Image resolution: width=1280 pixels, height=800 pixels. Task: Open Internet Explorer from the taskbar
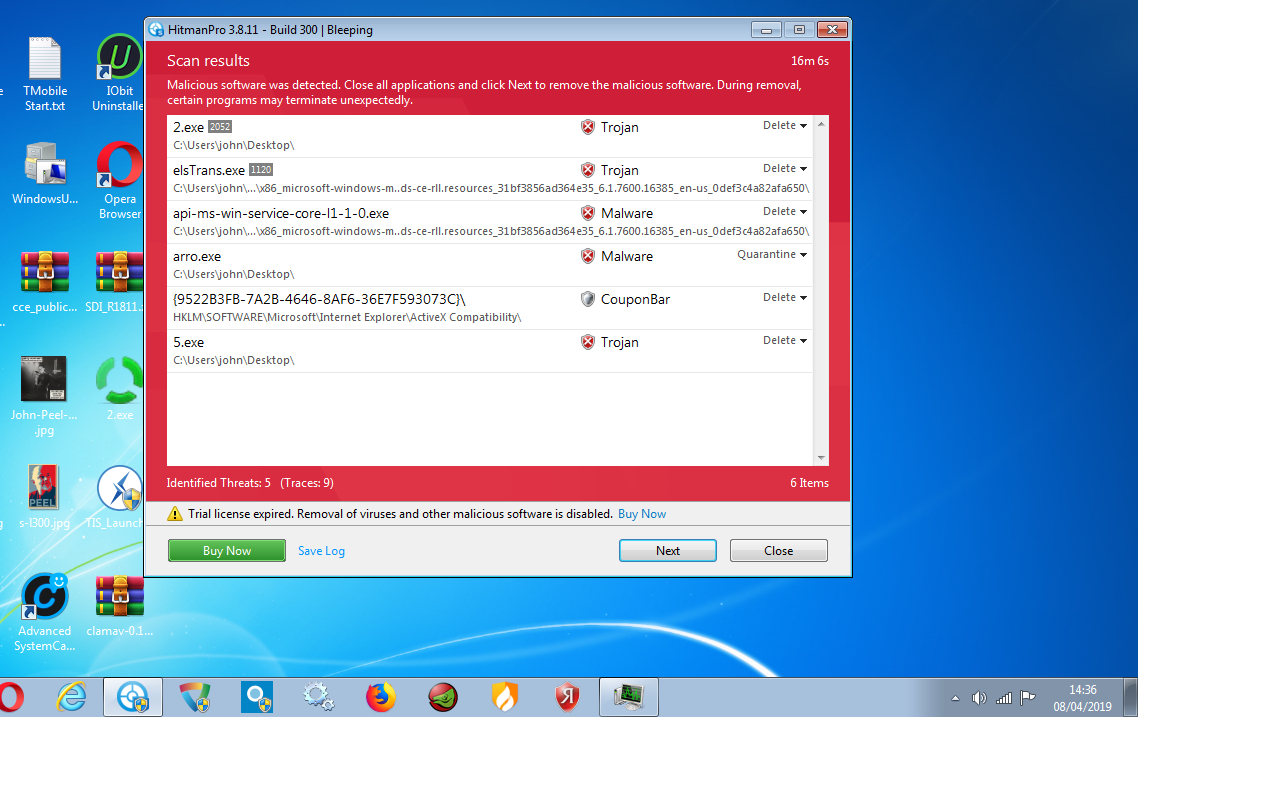click(x=71, y=697)
